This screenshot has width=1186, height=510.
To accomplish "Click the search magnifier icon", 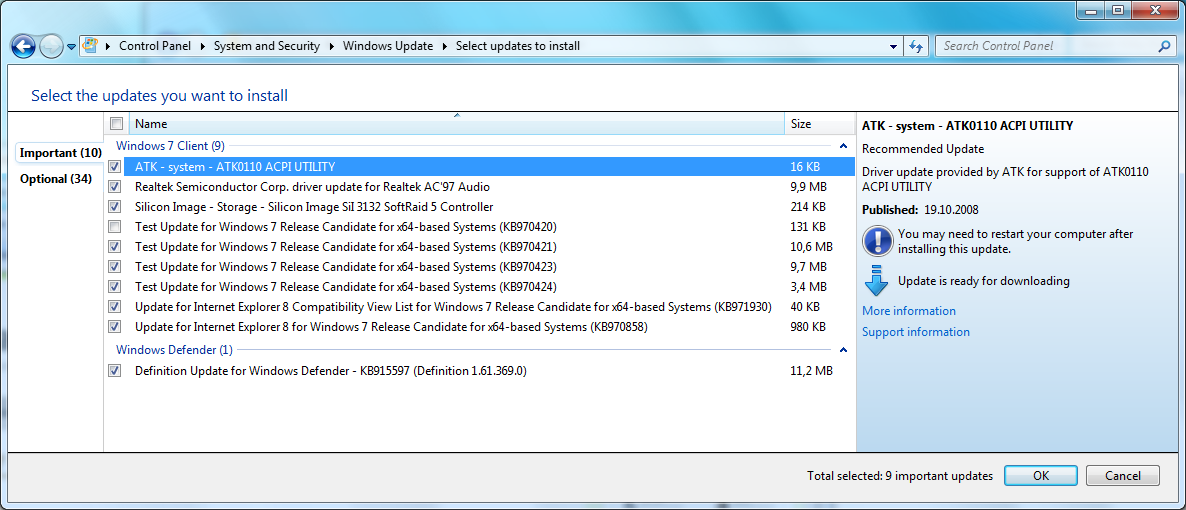I will tap(1164, 46).
